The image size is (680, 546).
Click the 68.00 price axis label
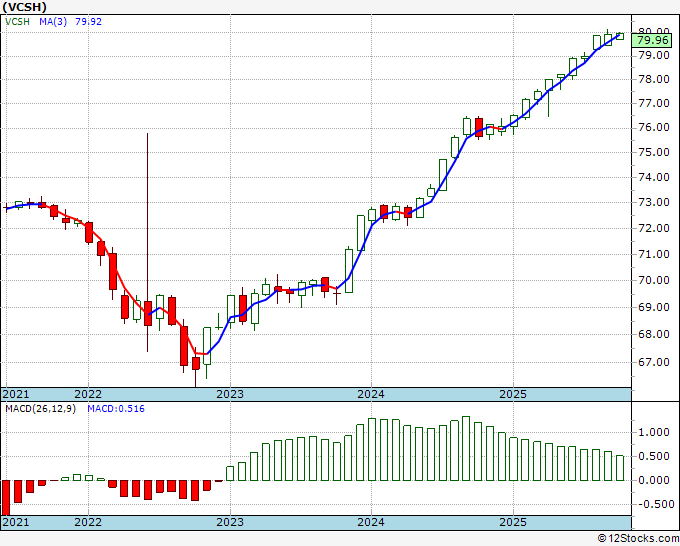(654, 334)
